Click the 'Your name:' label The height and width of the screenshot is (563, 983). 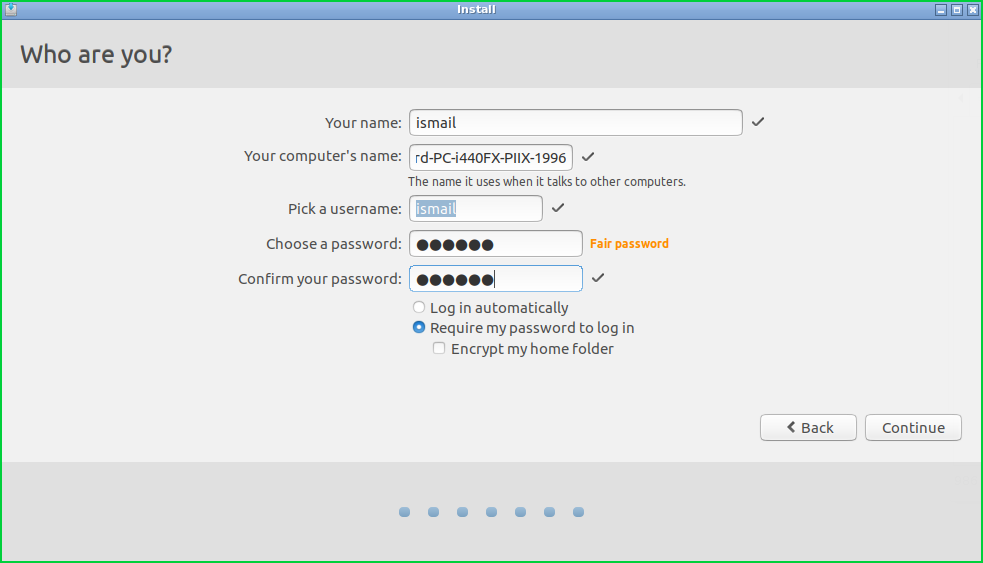tap(363, 123)
